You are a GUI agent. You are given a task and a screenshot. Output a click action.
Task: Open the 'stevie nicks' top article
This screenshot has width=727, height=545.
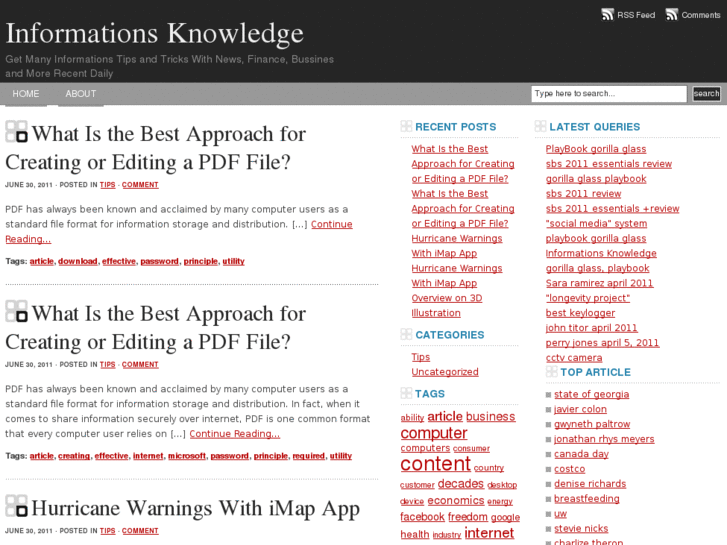[581, 528]
